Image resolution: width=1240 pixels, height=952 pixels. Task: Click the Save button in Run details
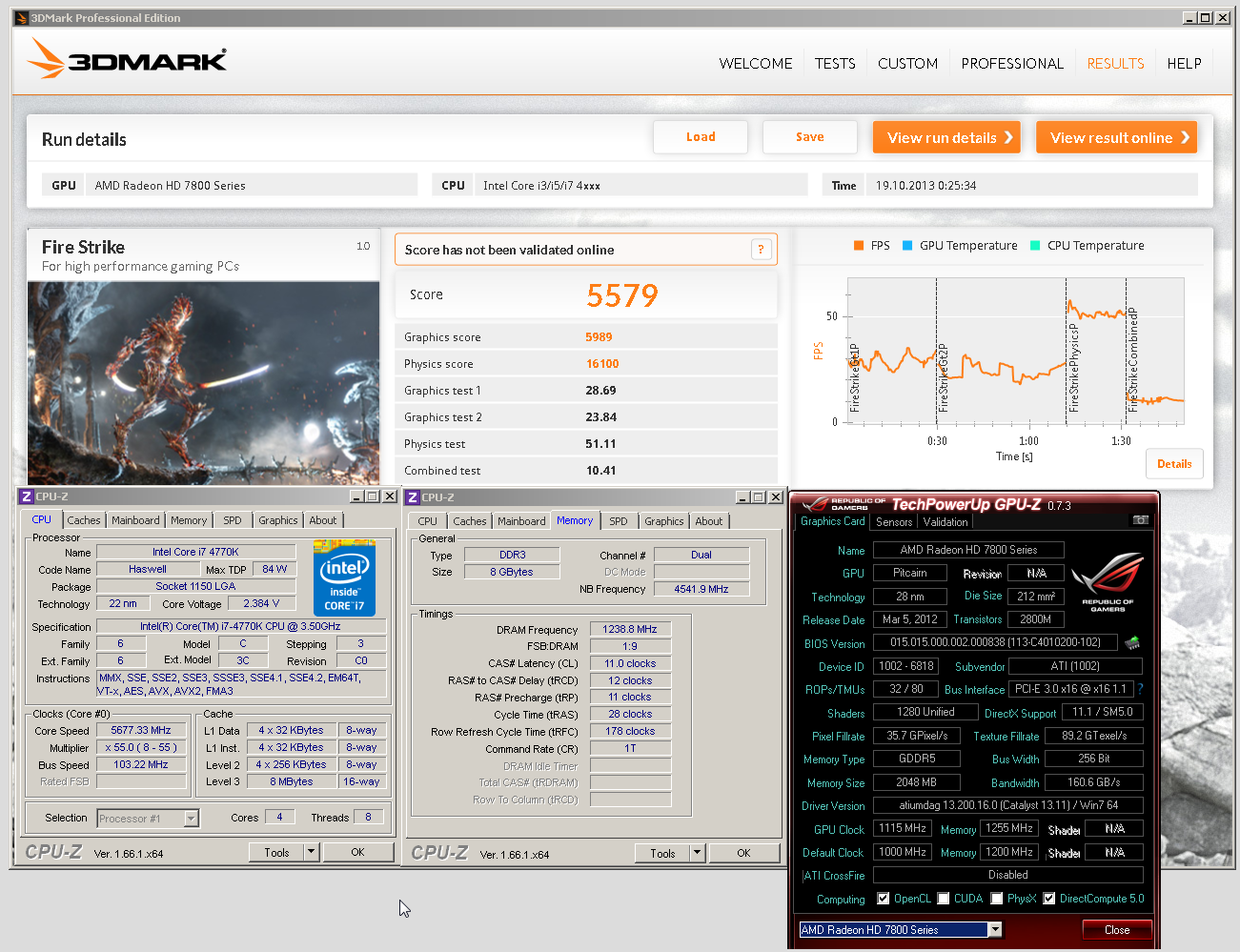[810, 137]
